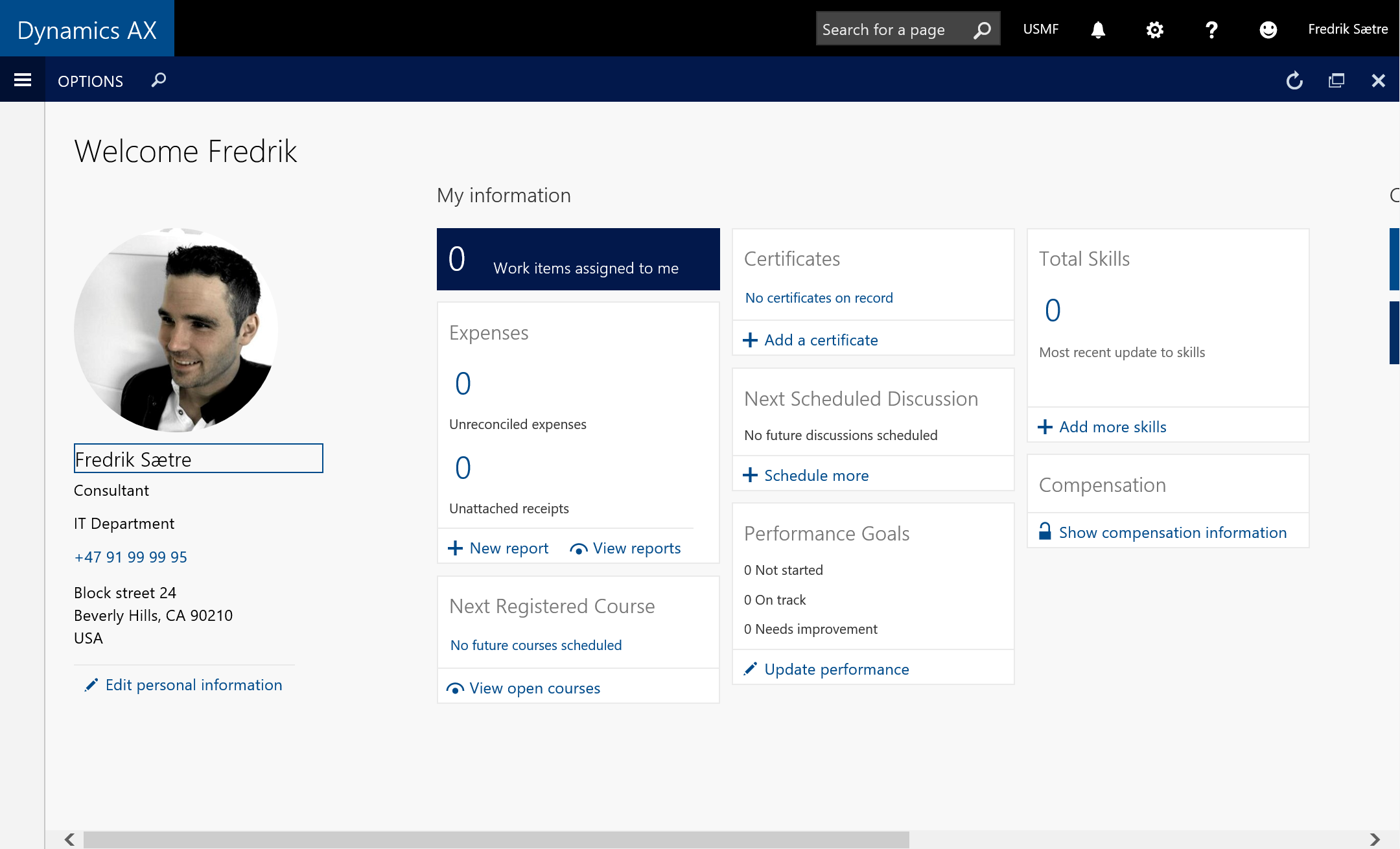Viewport: 1400px width, 849px height.
Task: Open the Fredrik Sætre user menu
Action: (x=1347, y=29)
